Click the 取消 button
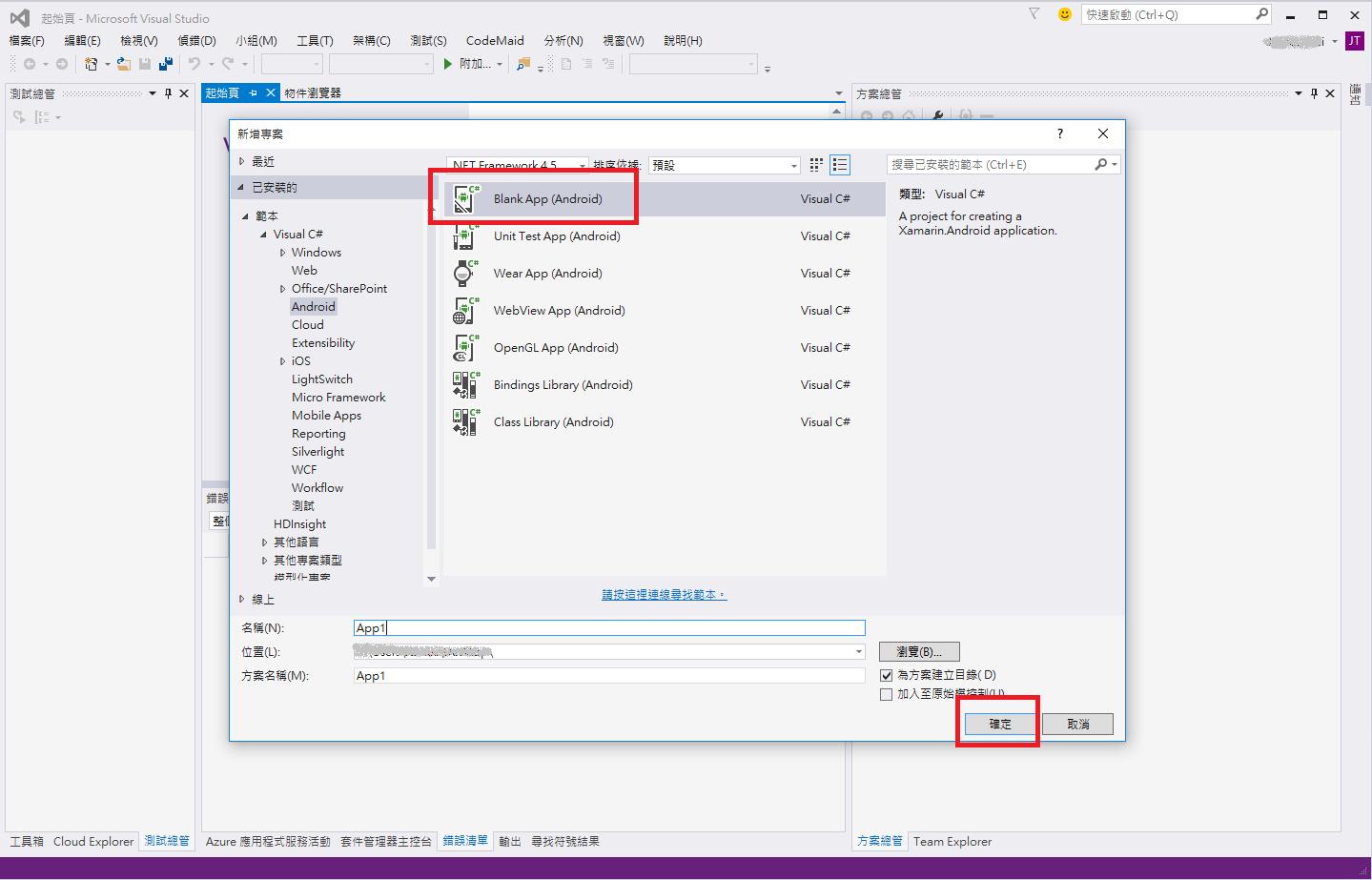 [x=1077, y=724]
